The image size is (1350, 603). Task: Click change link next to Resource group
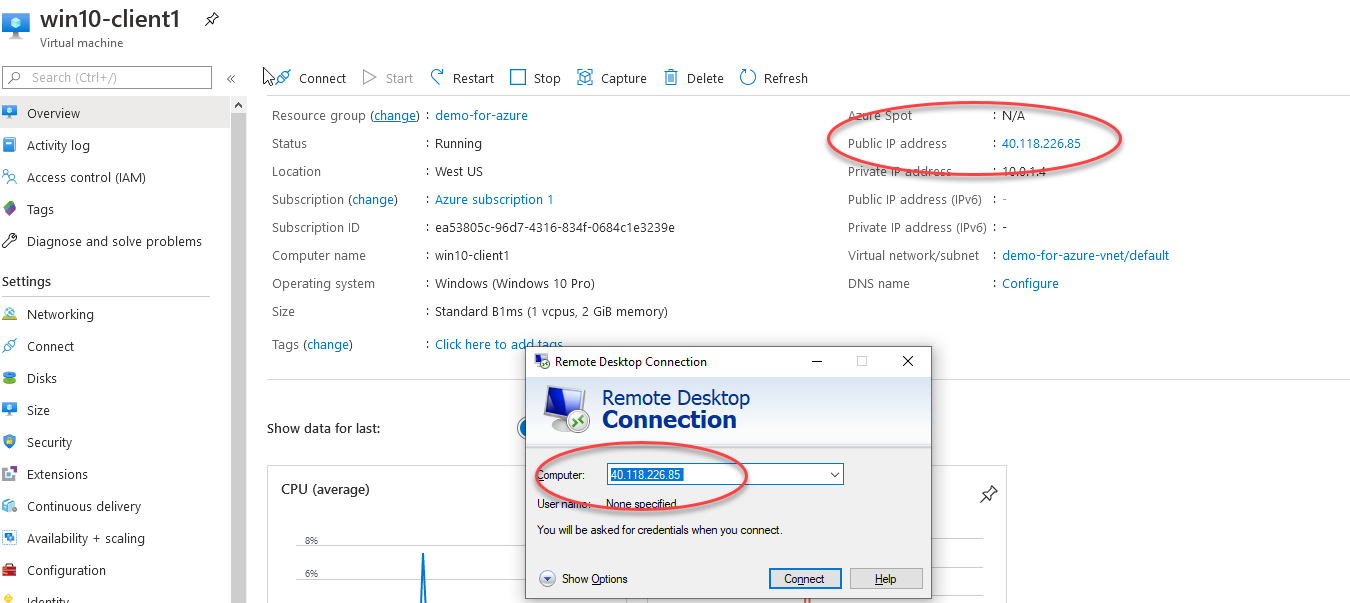point(395,115)
